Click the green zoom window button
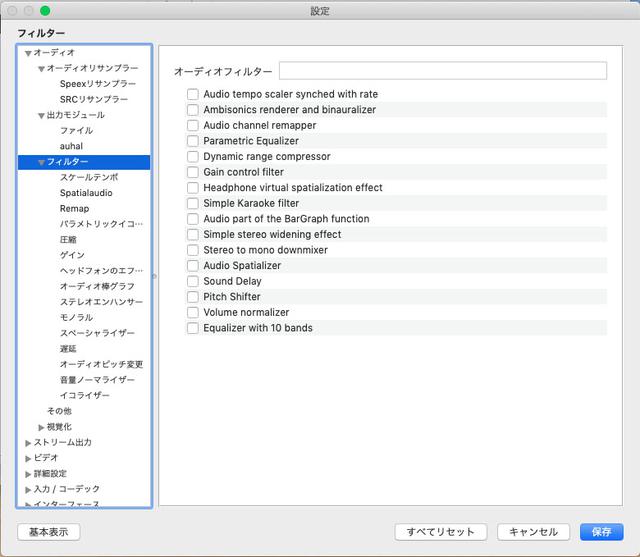This screenshot has height=557, width=640. pyautogui.click(x=45, y=11)
